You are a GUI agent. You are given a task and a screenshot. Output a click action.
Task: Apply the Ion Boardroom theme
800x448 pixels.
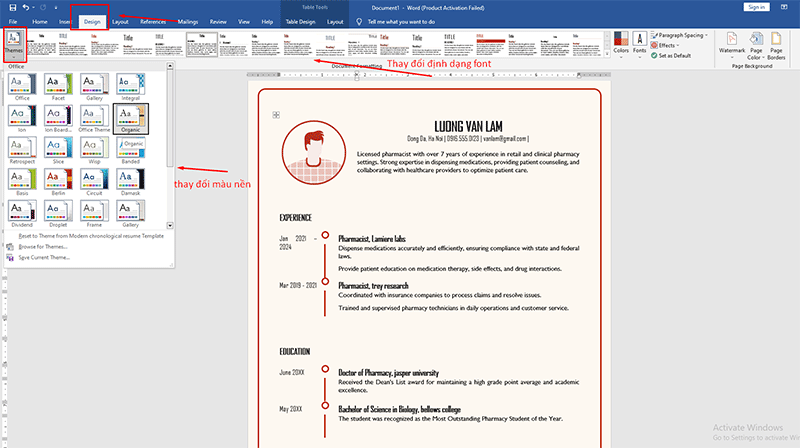(x=58, y=118)
